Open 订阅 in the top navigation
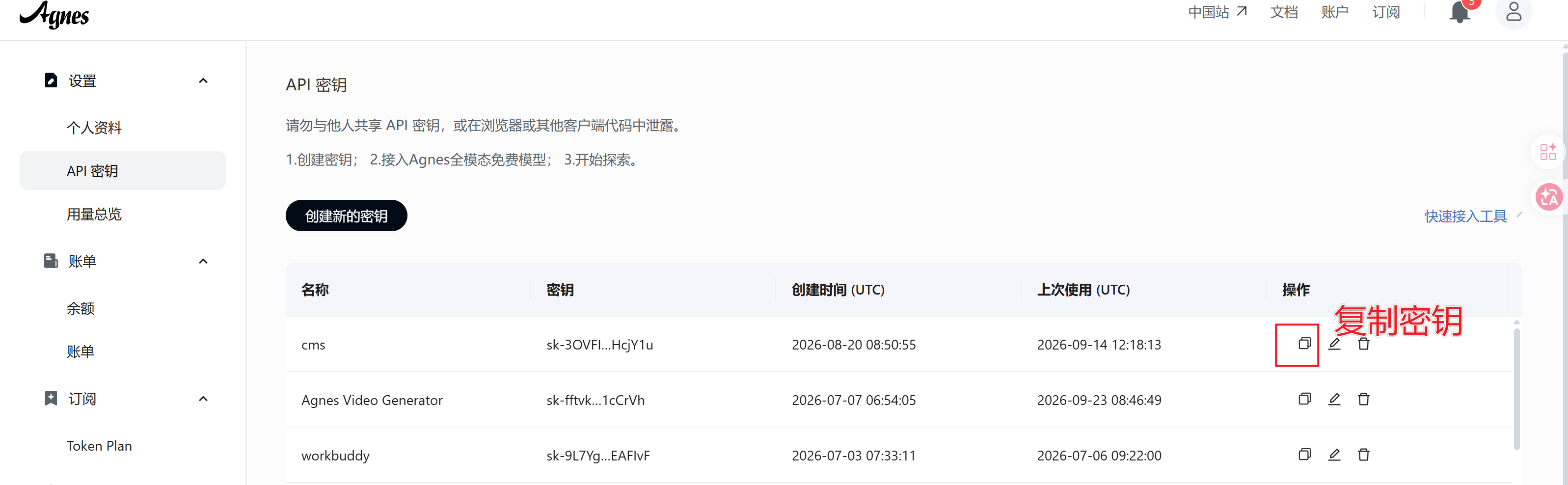The image size is (1568, 485). tap(1386, 12)
